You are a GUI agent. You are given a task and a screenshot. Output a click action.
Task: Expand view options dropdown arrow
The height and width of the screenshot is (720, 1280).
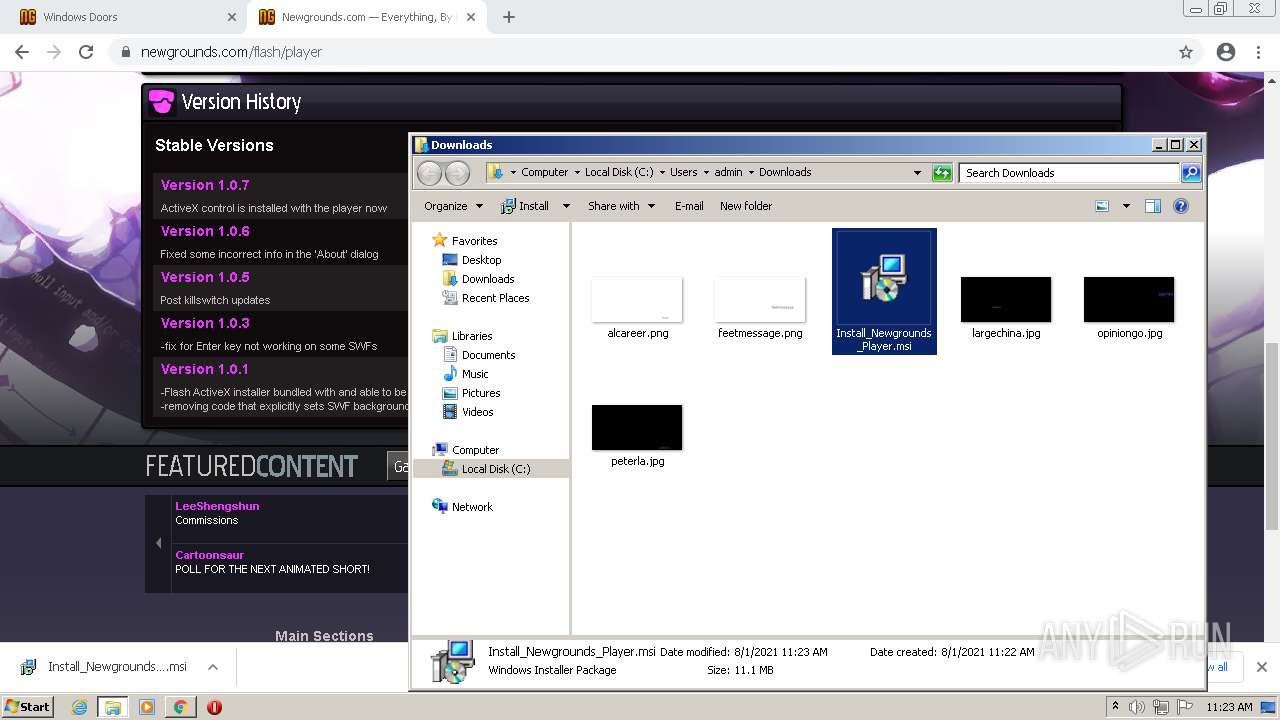click(1126, 206)
